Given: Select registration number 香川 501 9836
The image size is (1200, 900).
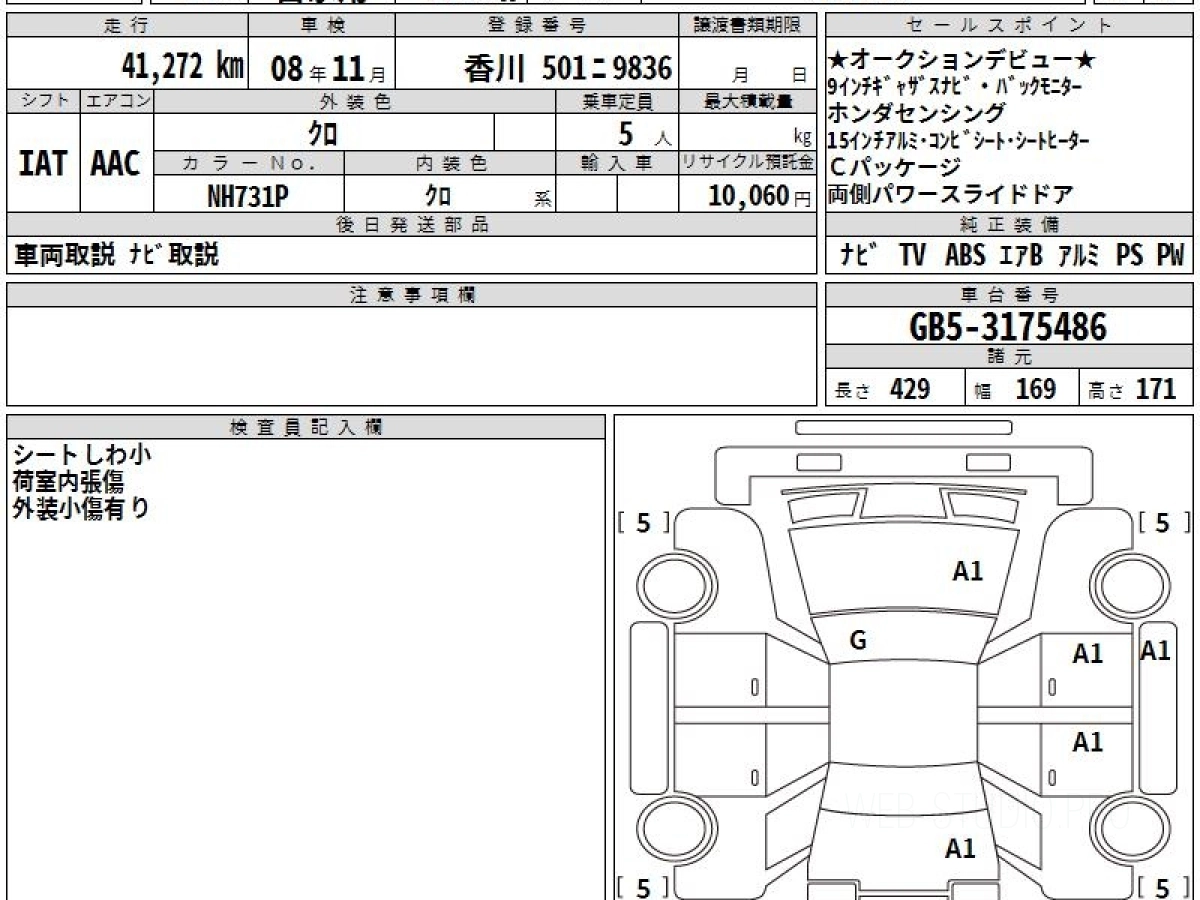Looking at the screenshot, I should (x=568, y=67).
